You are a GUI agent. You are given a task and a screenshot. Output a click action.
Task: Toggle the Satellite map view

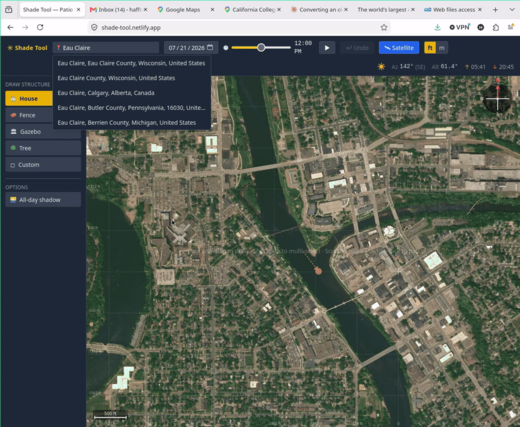[x=399, y=48]
